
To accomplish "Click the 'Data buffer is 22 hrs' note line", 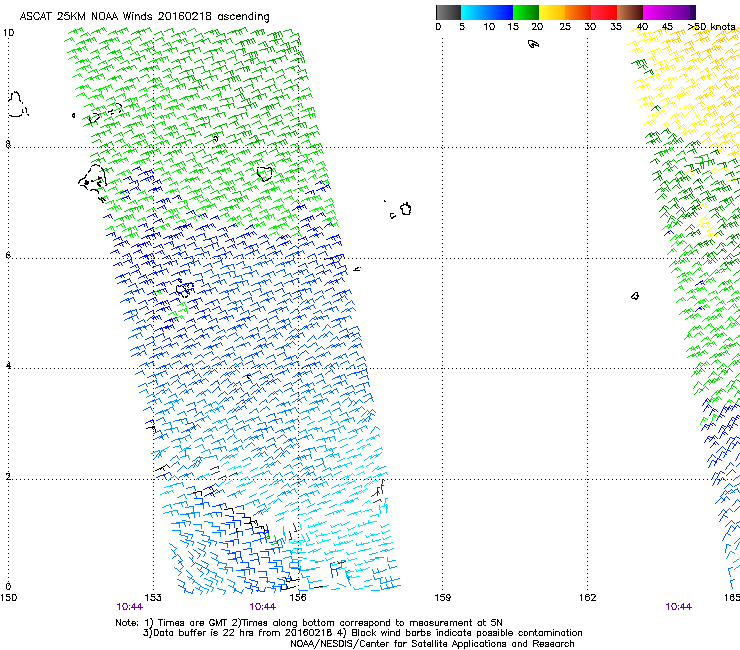I will click(362, 633).
